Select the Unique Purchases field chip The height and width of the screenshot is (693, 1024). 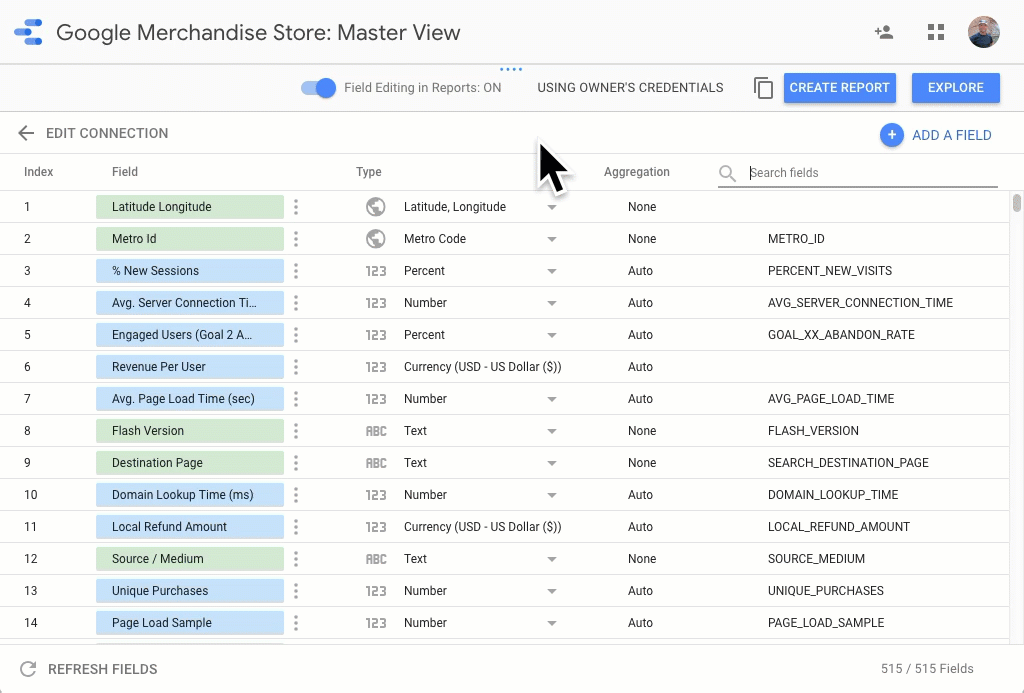coord(190,591)
